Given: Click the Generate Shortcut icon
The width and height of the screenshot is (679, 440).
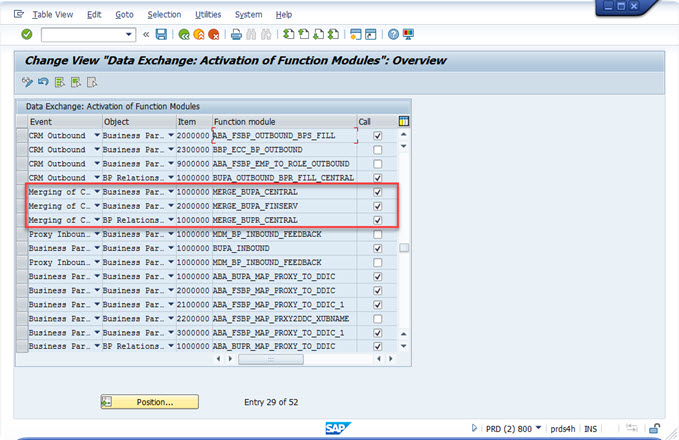Looking at the screenshot, I should coord(371,34).
